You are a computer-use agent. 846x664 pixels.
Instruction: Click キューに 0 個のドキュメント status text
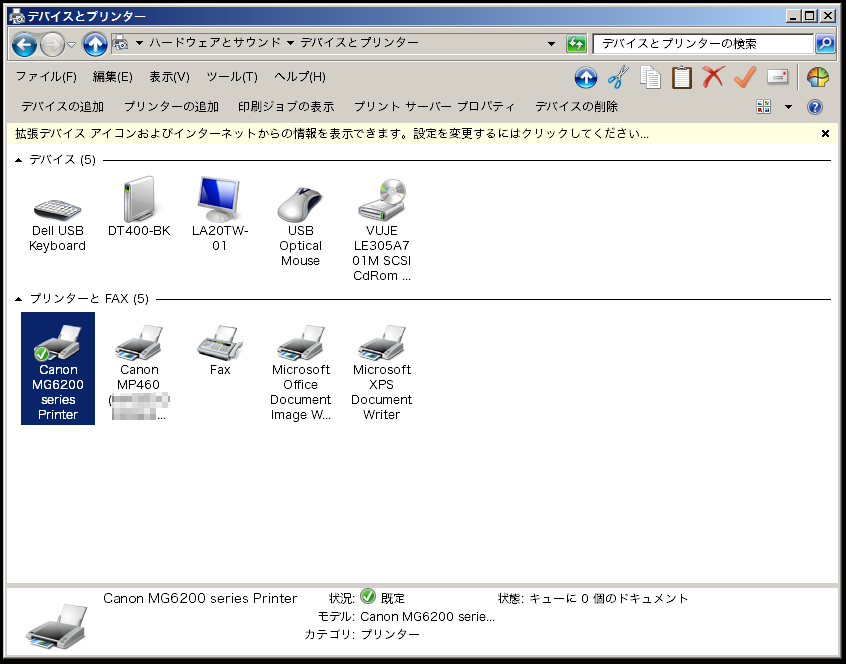[609, 598]
